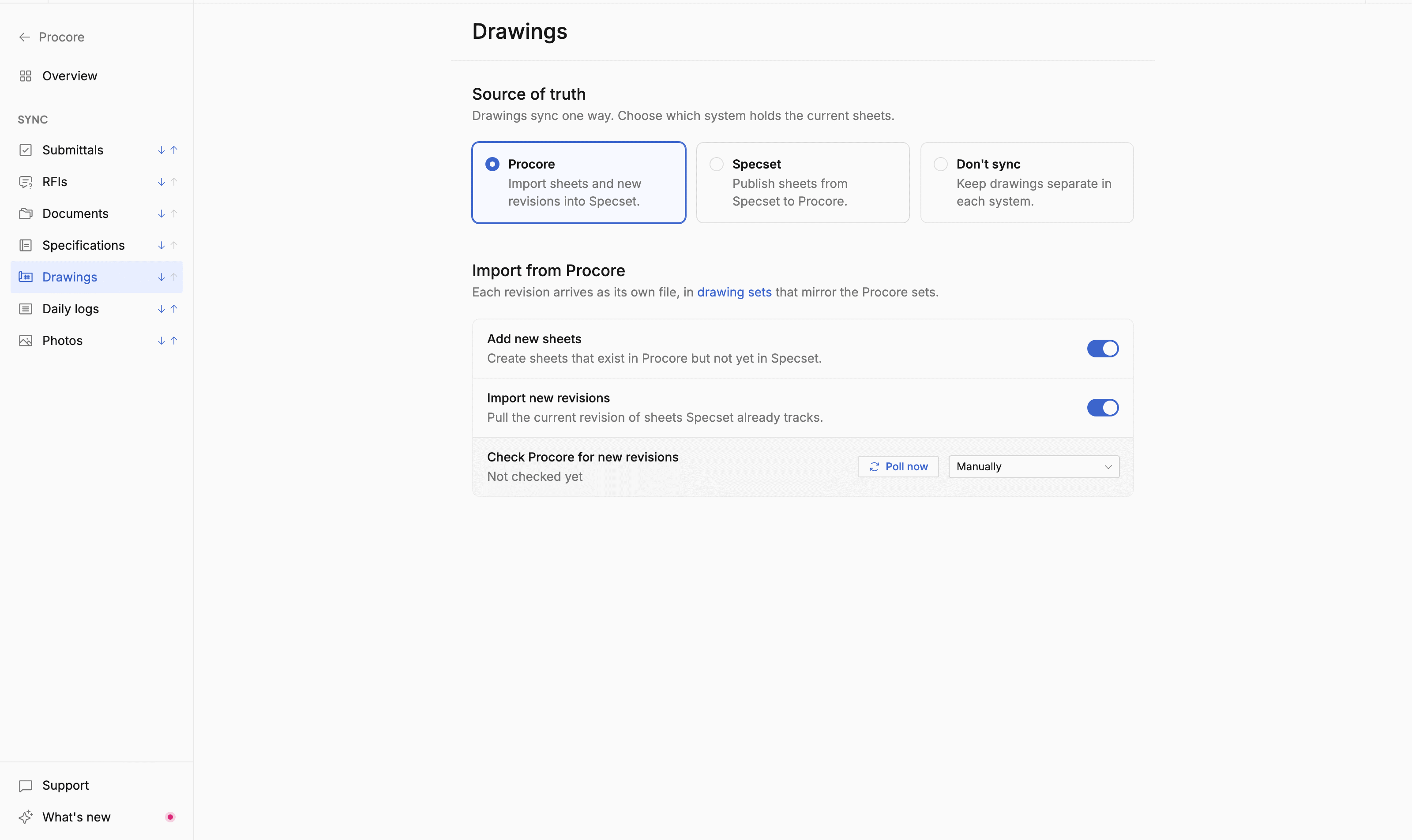Go to Daily logs settings
The width and height of the screenshot is (1412, 840).
pos(96,308)
